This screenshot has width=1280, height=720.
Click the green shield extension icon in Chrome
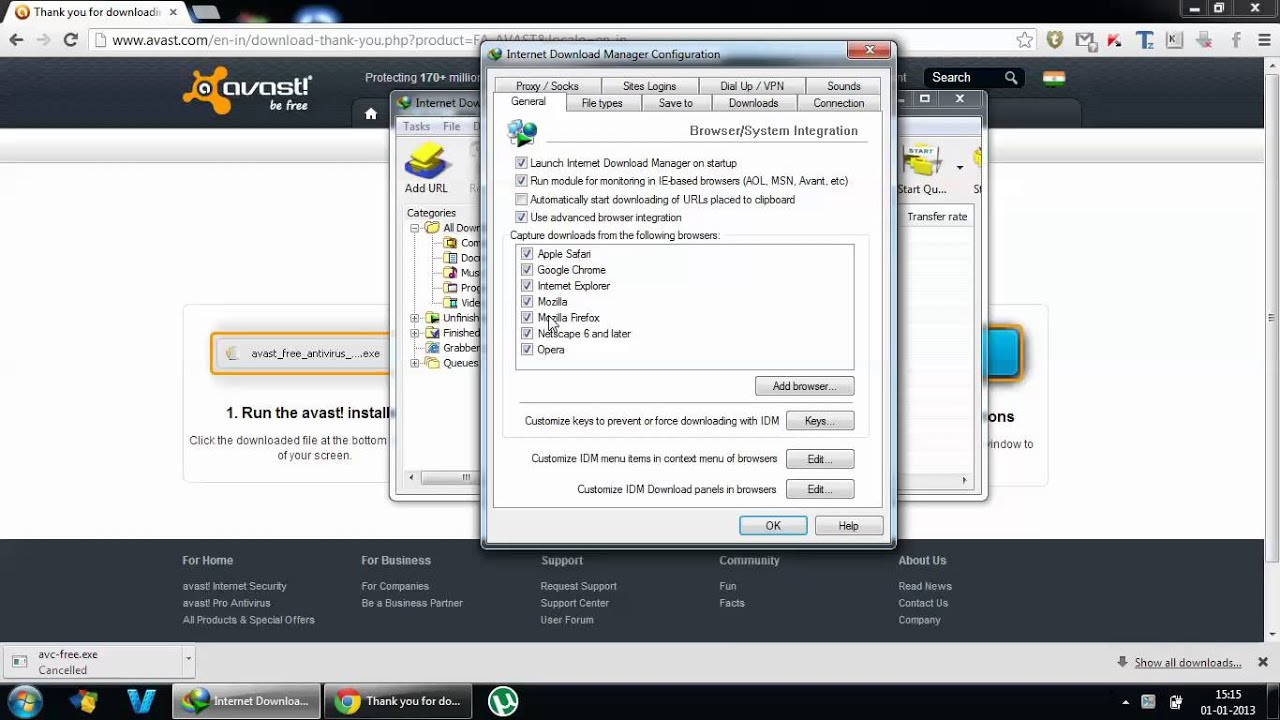pyautogui.click(x=1054, y=40)
